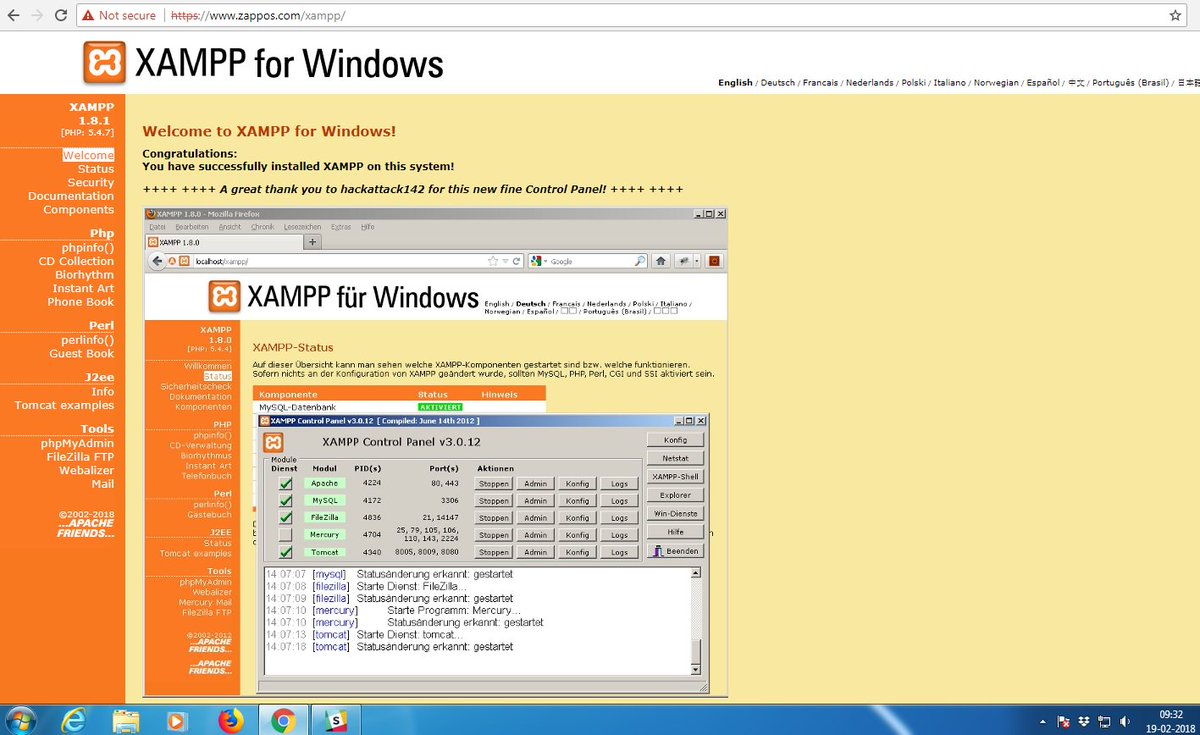Click the network tray icon
Viewport: 1200px width, 735px height.
[1105, 720]
